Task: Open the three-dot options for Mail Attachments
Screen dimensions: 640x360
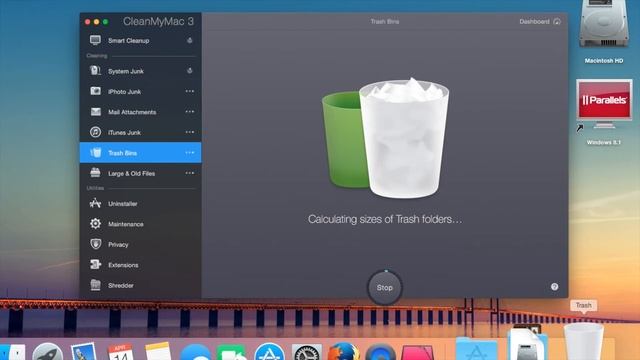Action: tap(190, 112)
